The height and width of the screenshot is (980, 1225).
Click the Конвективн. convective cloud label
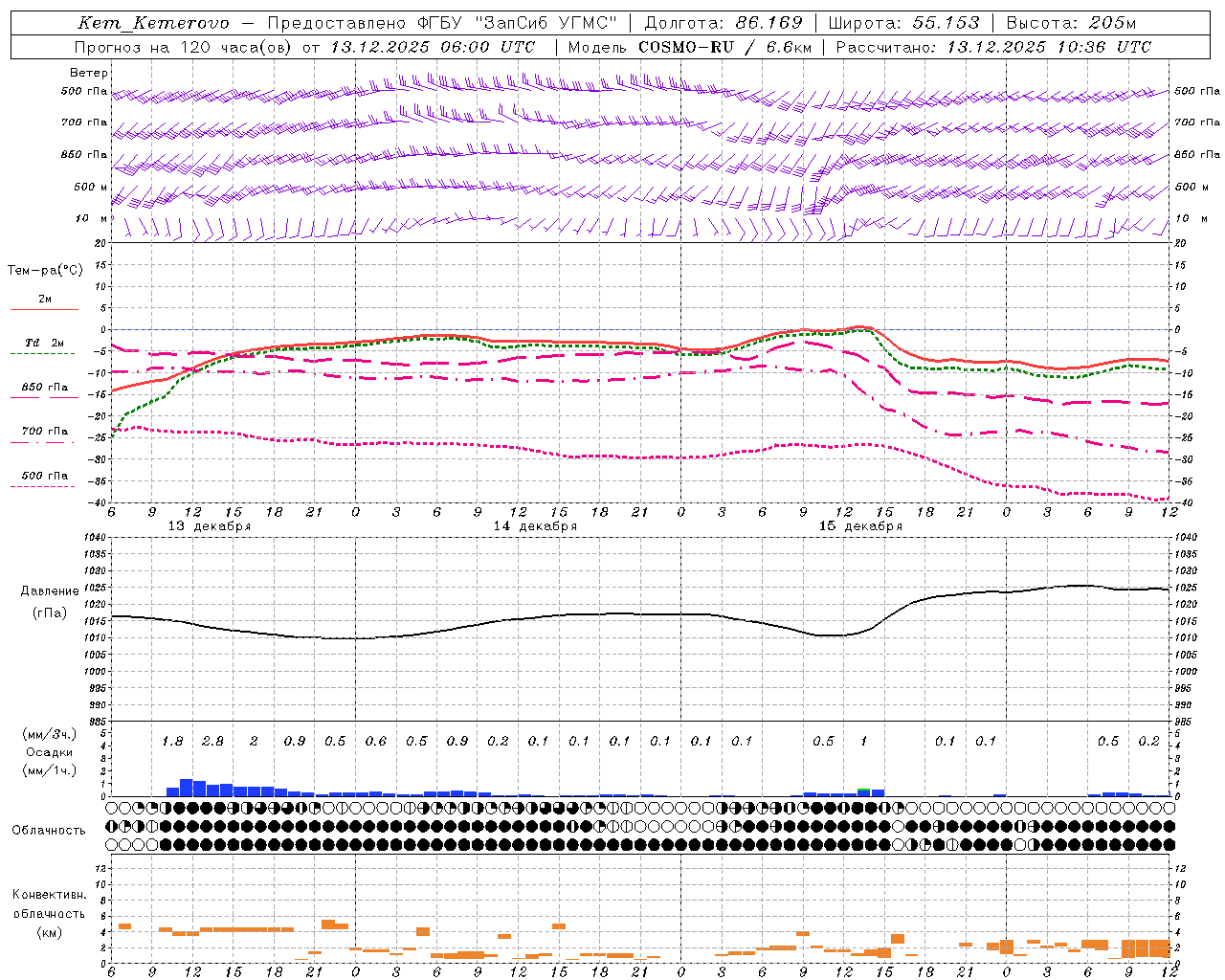(49, 895)
